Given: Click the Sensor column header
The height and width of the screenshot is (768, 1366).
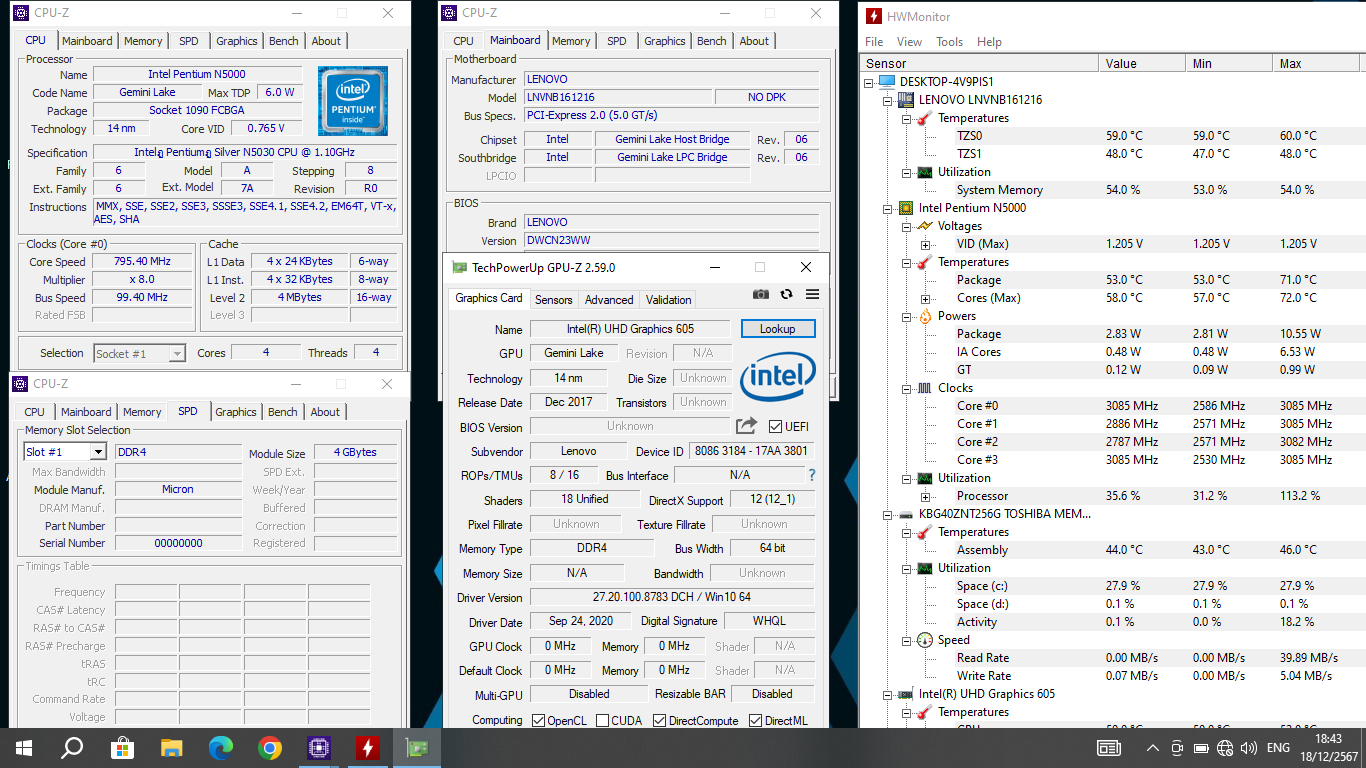Looking at the screenshot, I should click(979, 63).
